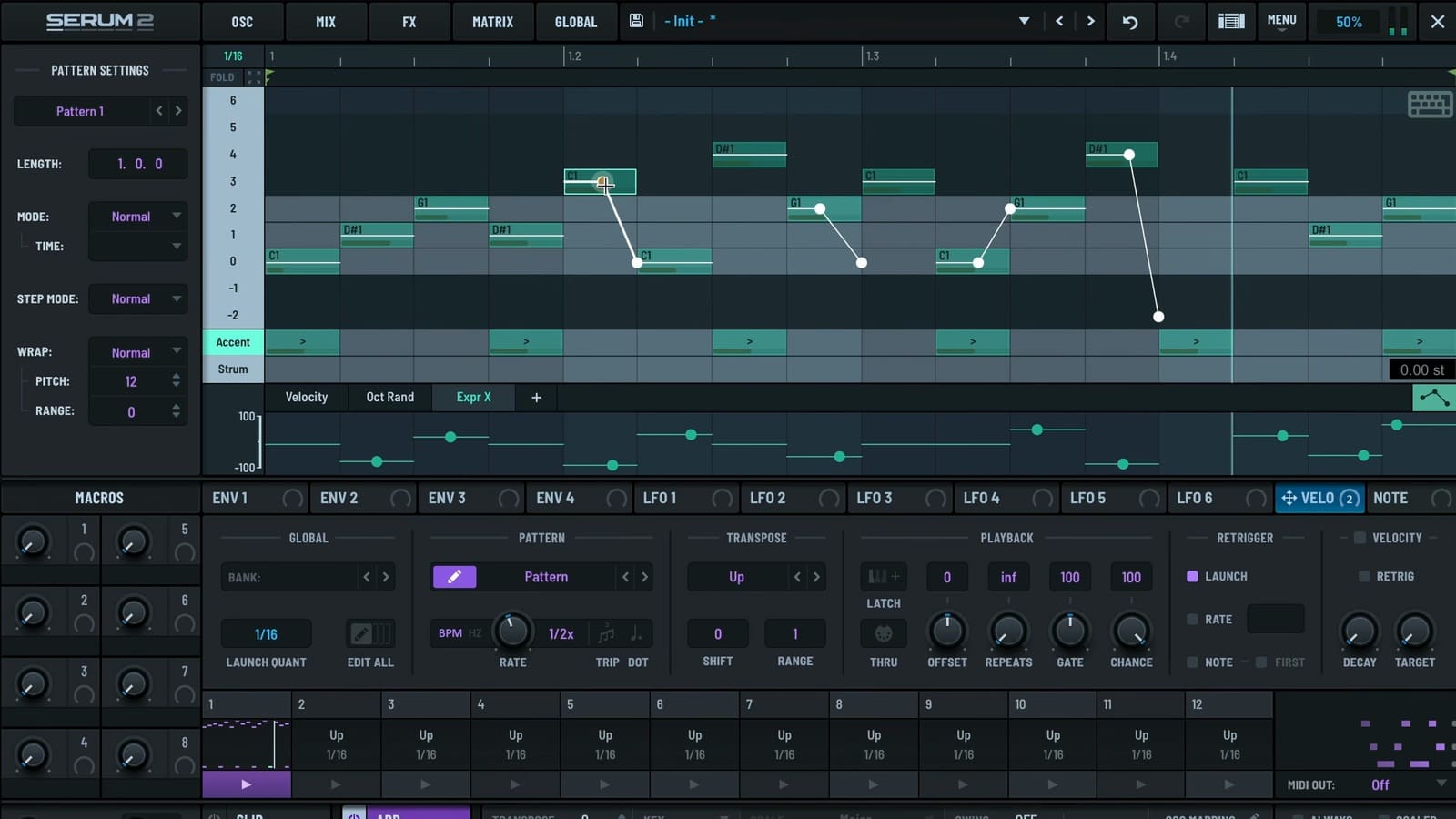Enable the First retrigger checkbox
The width and height of the screenshot is (1456, 819).
[1261, 662]
